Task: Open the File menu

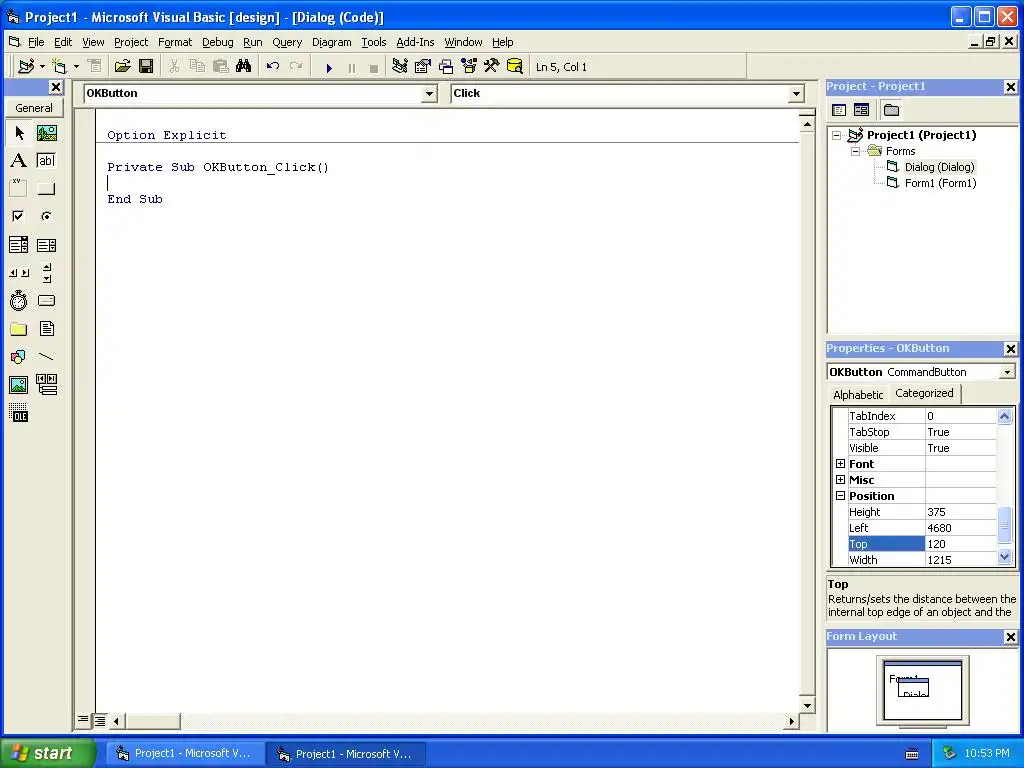Action: [36, 42]
